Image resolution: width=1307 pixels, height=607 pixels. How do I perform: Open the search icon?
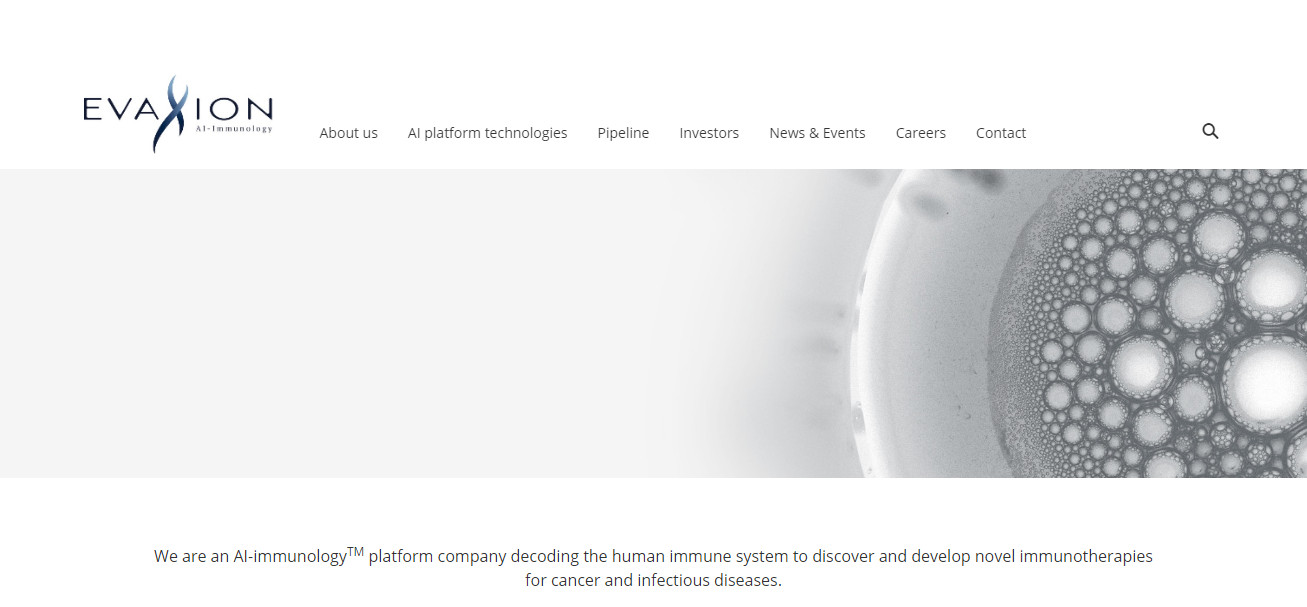1210,131
